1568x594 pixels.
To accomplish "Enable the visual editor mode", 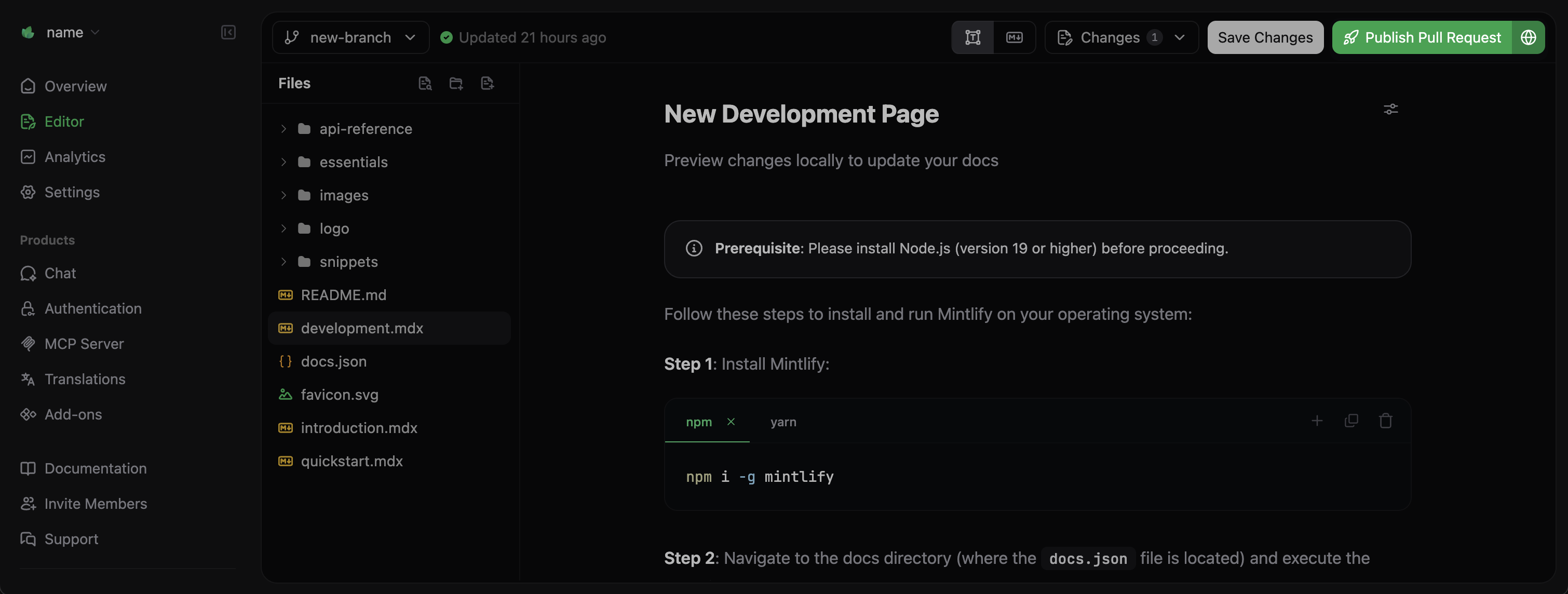I will click(x=972, y=37).
